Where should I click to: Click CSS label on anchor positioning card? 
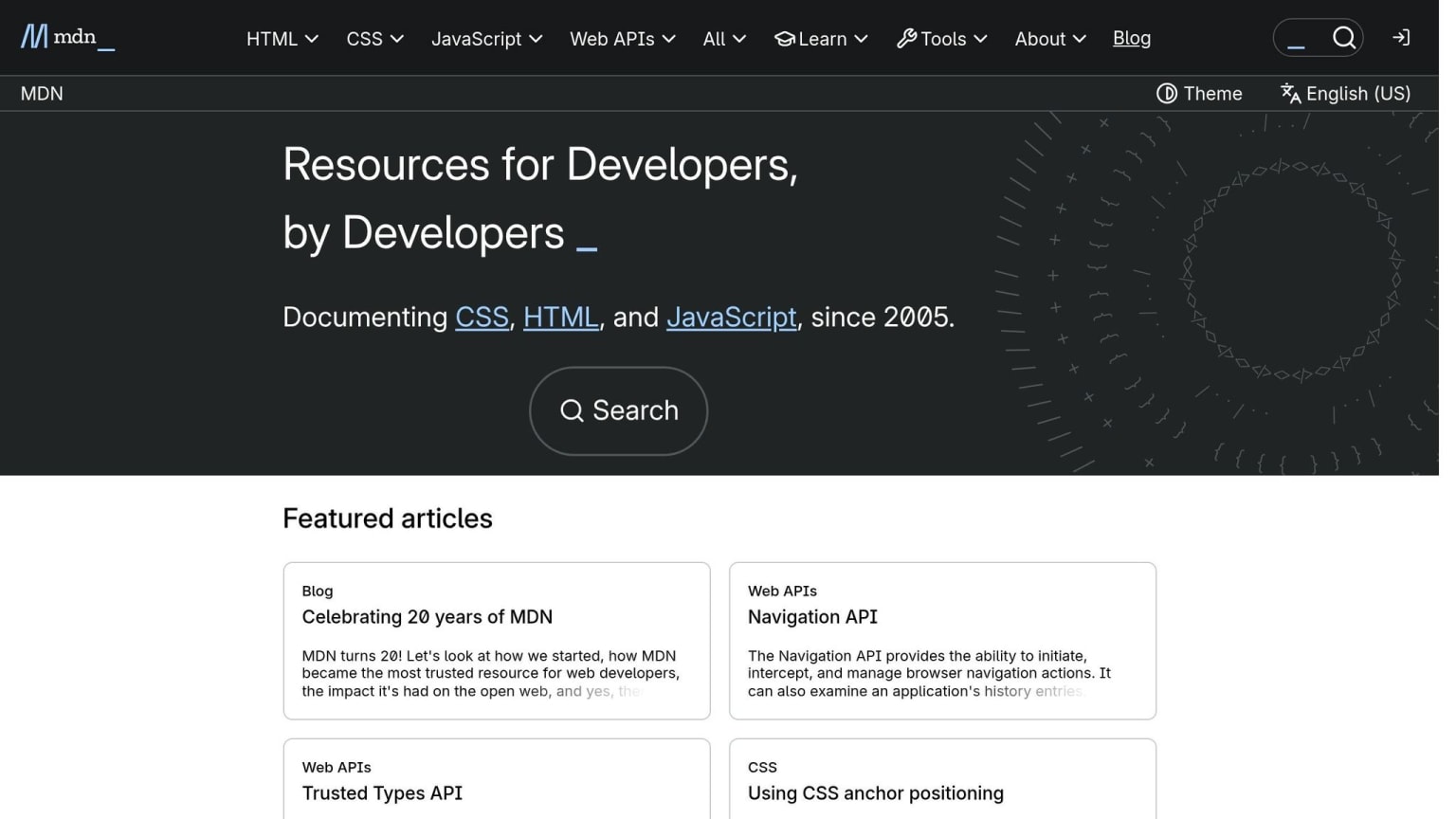click(762, 767)
